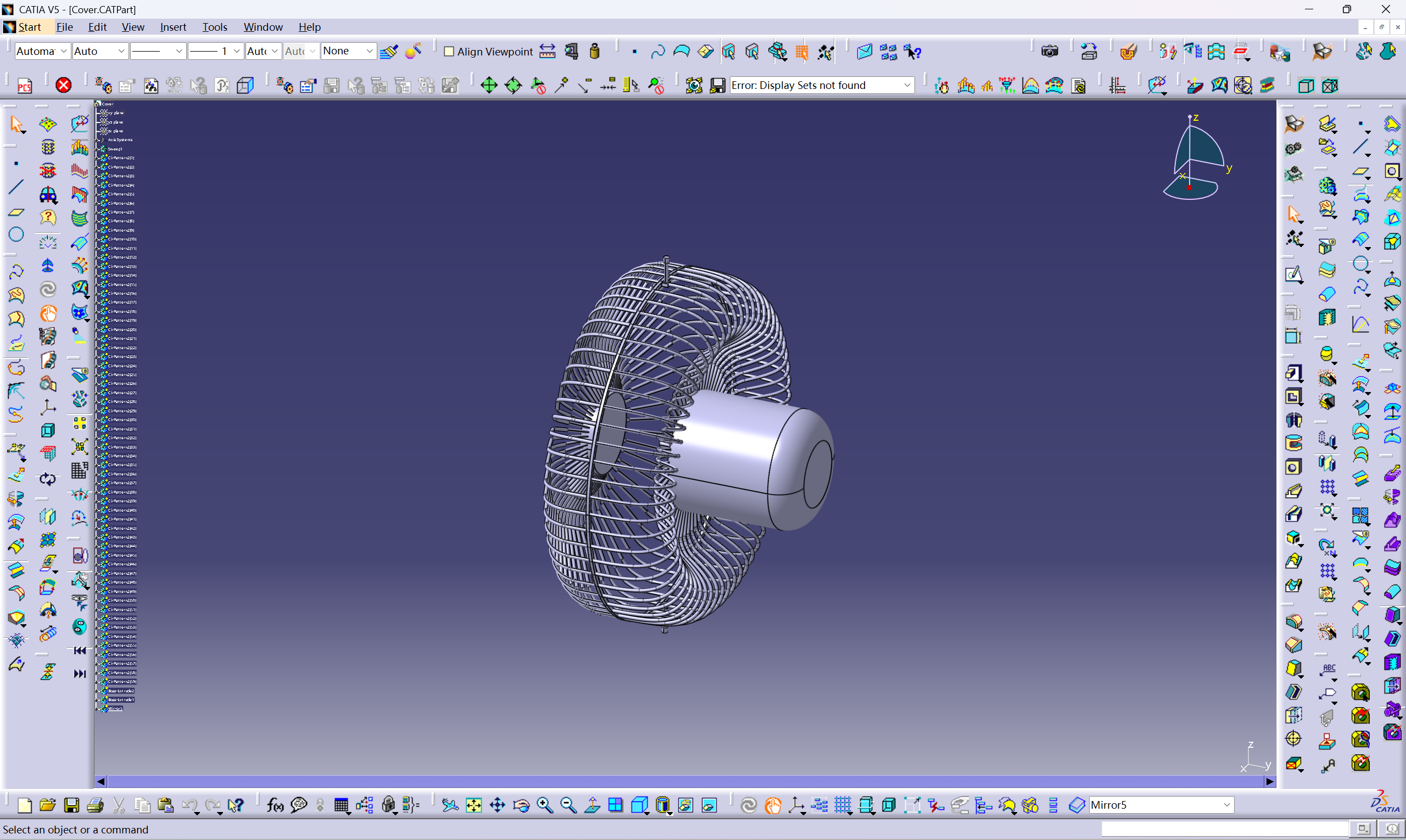1406x840 pixels.
Task: Click the PCS toolbar button
Action: 25,86
